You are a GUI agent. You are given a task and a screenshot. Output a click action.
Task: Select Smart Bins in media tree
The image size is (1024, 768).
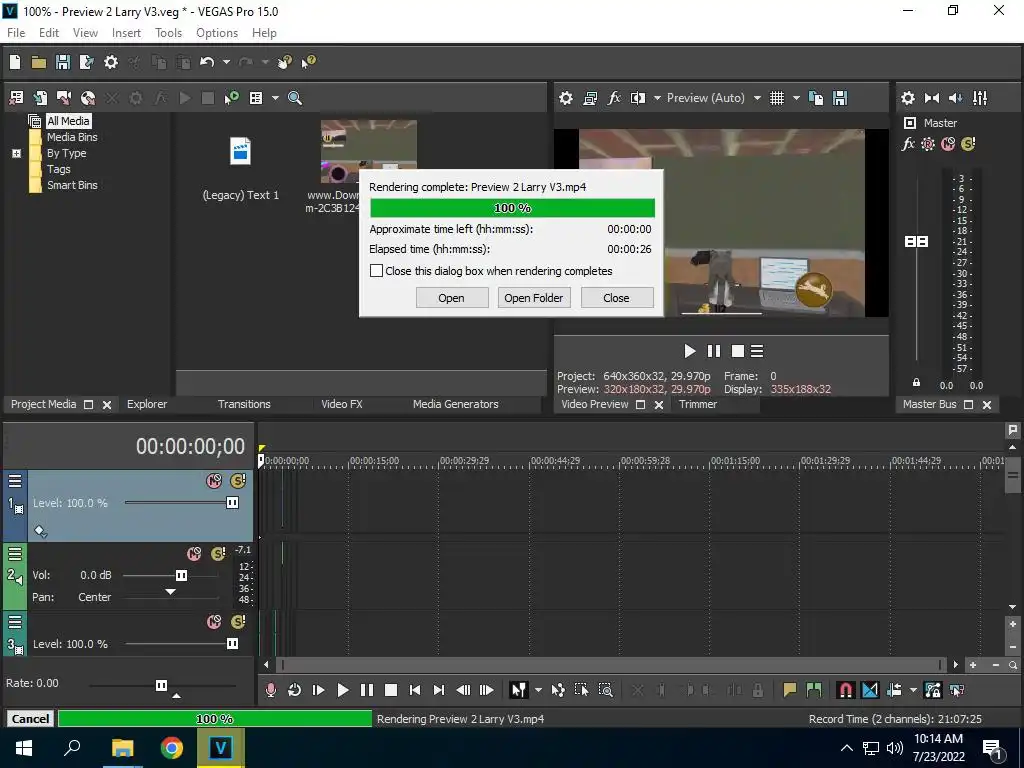click(x=72, y=185)
